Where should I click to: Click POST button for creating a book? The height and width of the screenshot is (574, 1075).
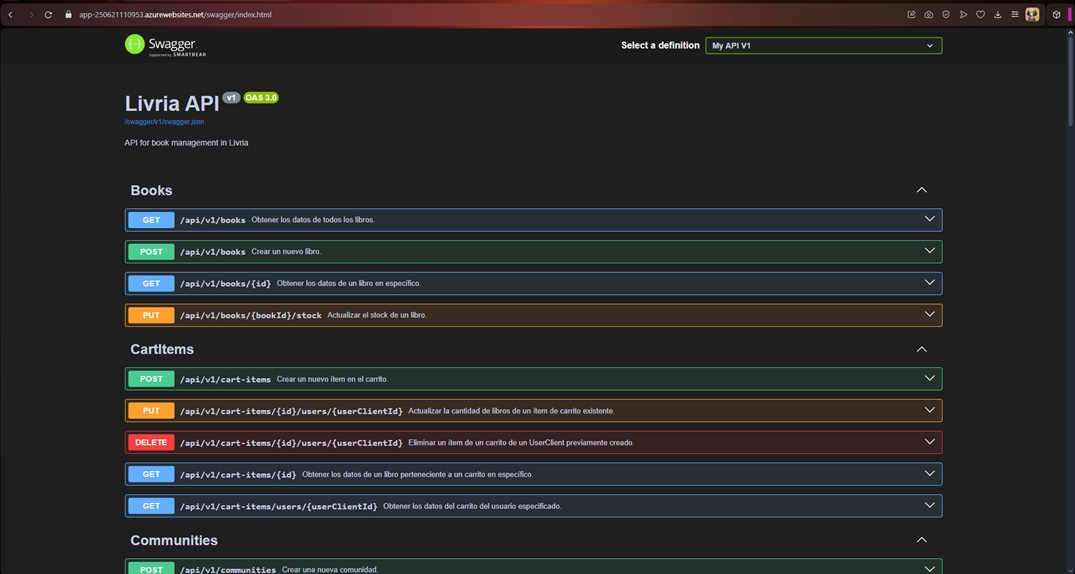pos(152,252)
